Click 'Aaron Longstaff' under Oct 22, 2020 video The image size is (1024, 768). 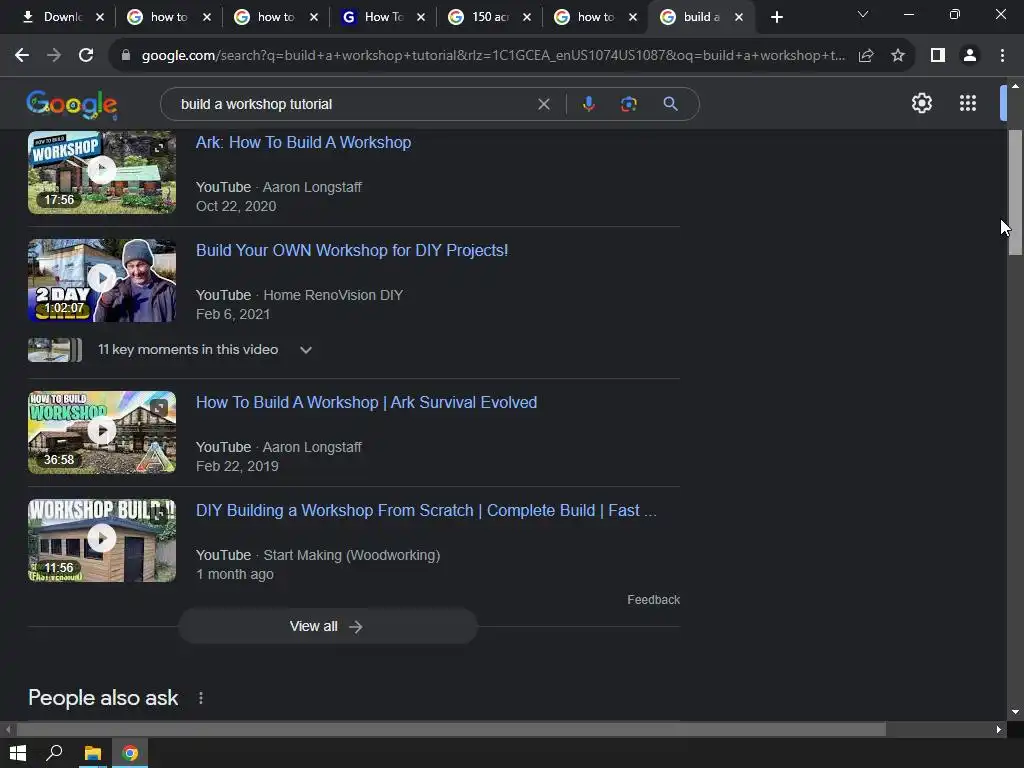(312, 187)
